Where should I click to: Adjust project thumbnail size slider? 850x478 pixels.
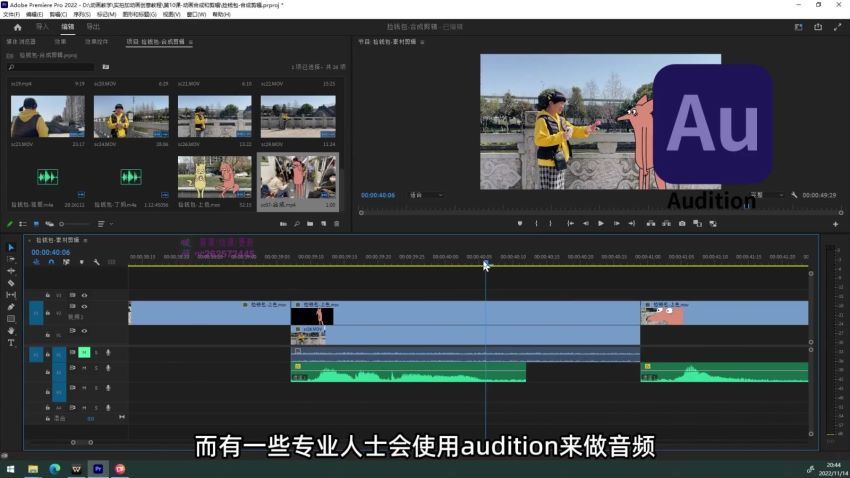(x=74, y=224)
